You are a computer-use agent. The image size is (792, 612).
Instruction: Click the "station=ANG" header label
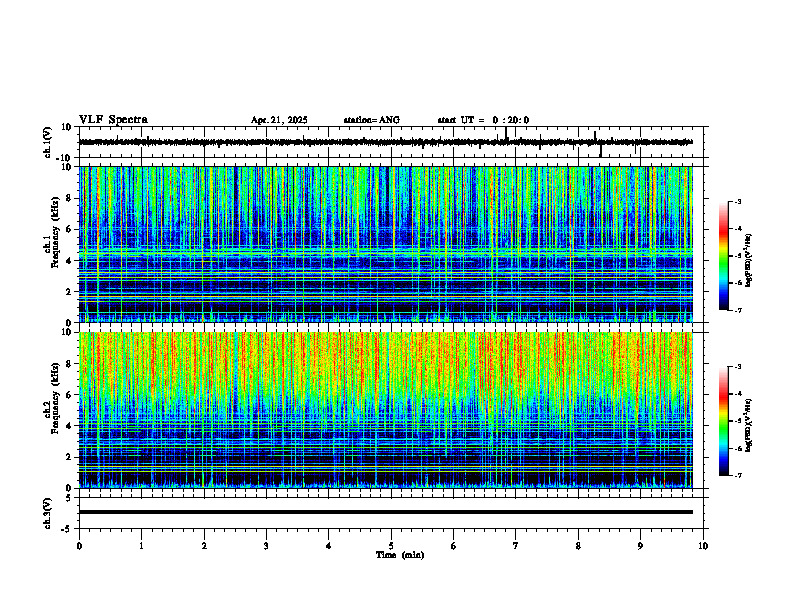point(371,120)
